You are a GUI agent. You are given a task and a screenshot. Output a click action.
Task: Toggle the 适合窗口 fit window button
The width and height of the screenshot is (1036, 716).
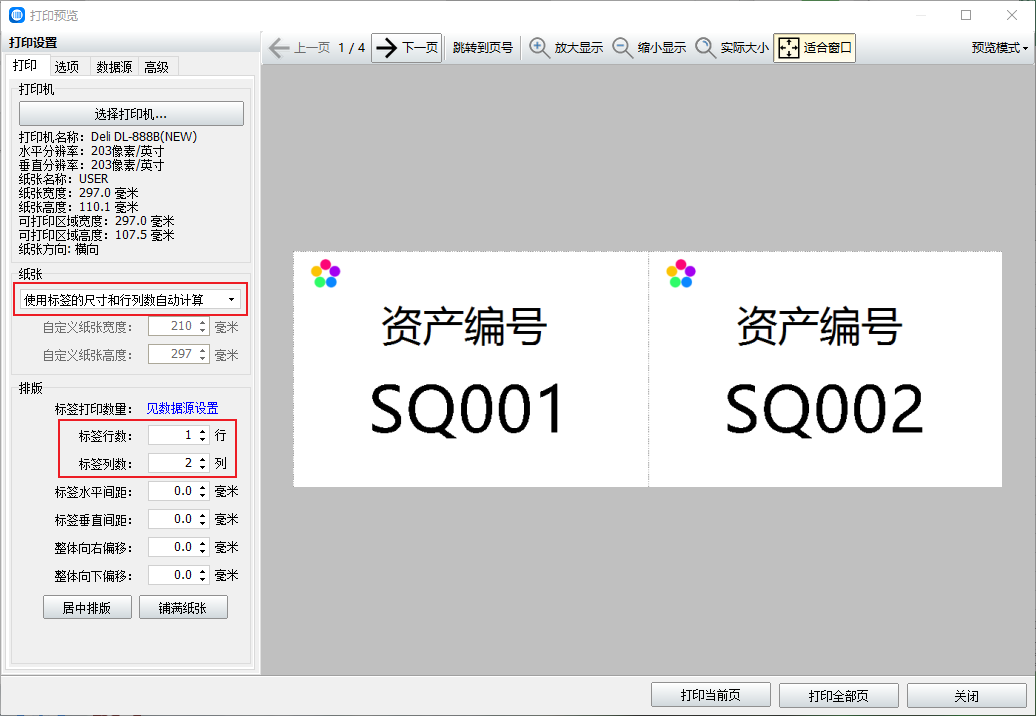(x=815, y=48)
